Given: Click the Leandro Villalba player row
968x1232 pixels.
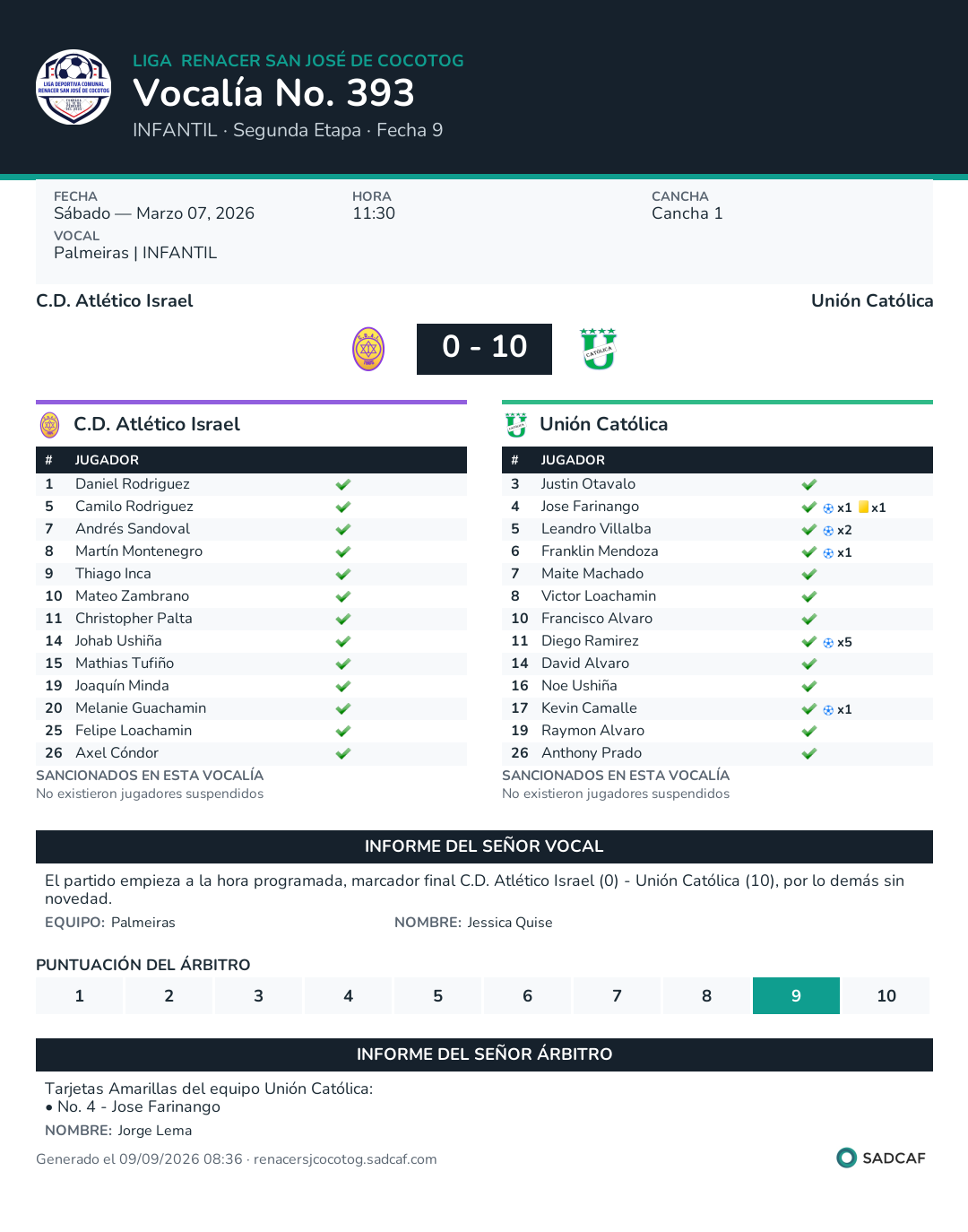Looking at the screenshot, I should coord(717,529).
